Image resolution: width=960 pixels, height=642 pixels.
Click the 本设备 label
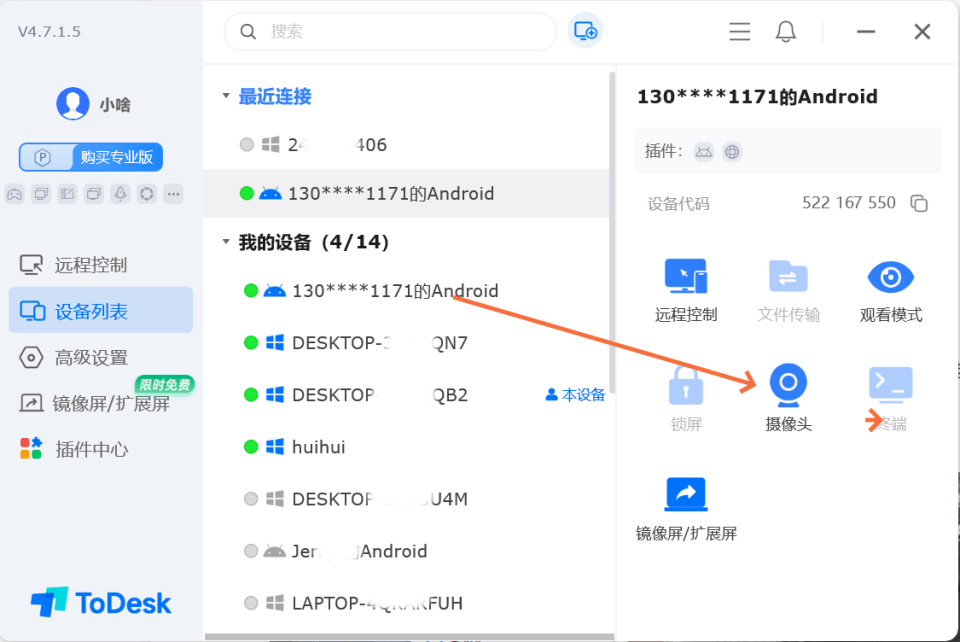point(575,395)
